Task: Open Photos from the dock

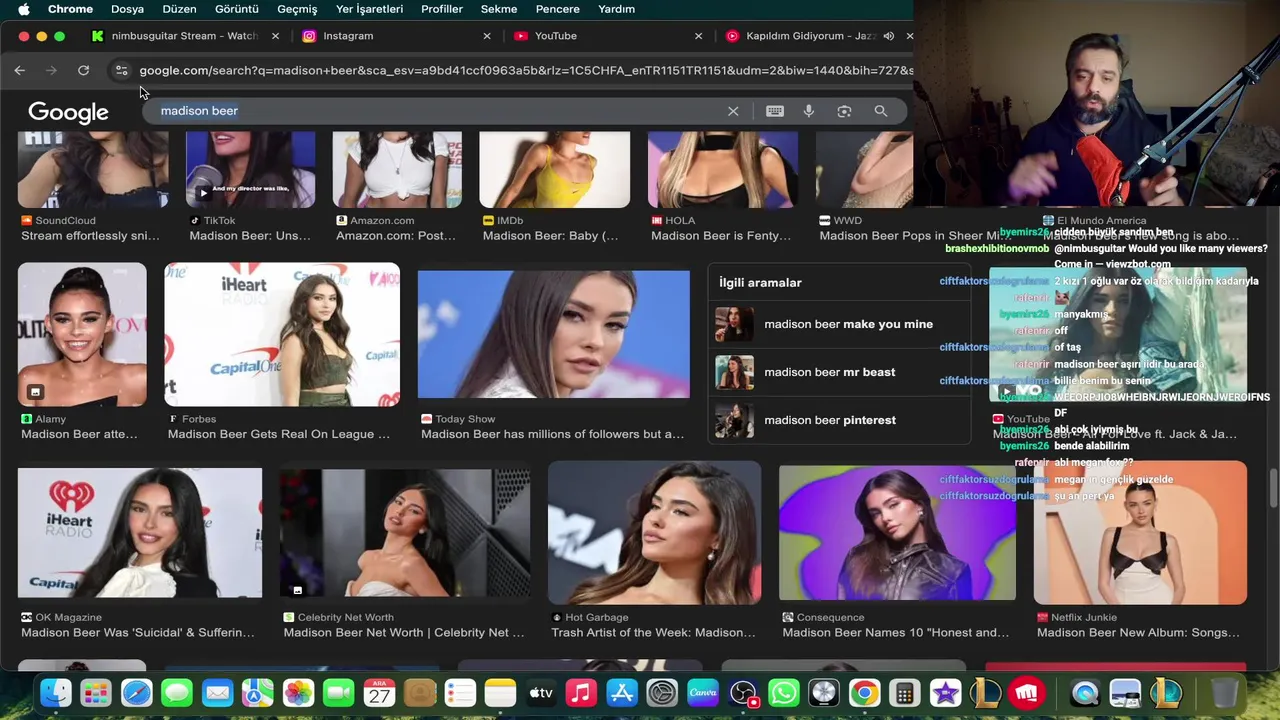Action: tap(298, 693)
